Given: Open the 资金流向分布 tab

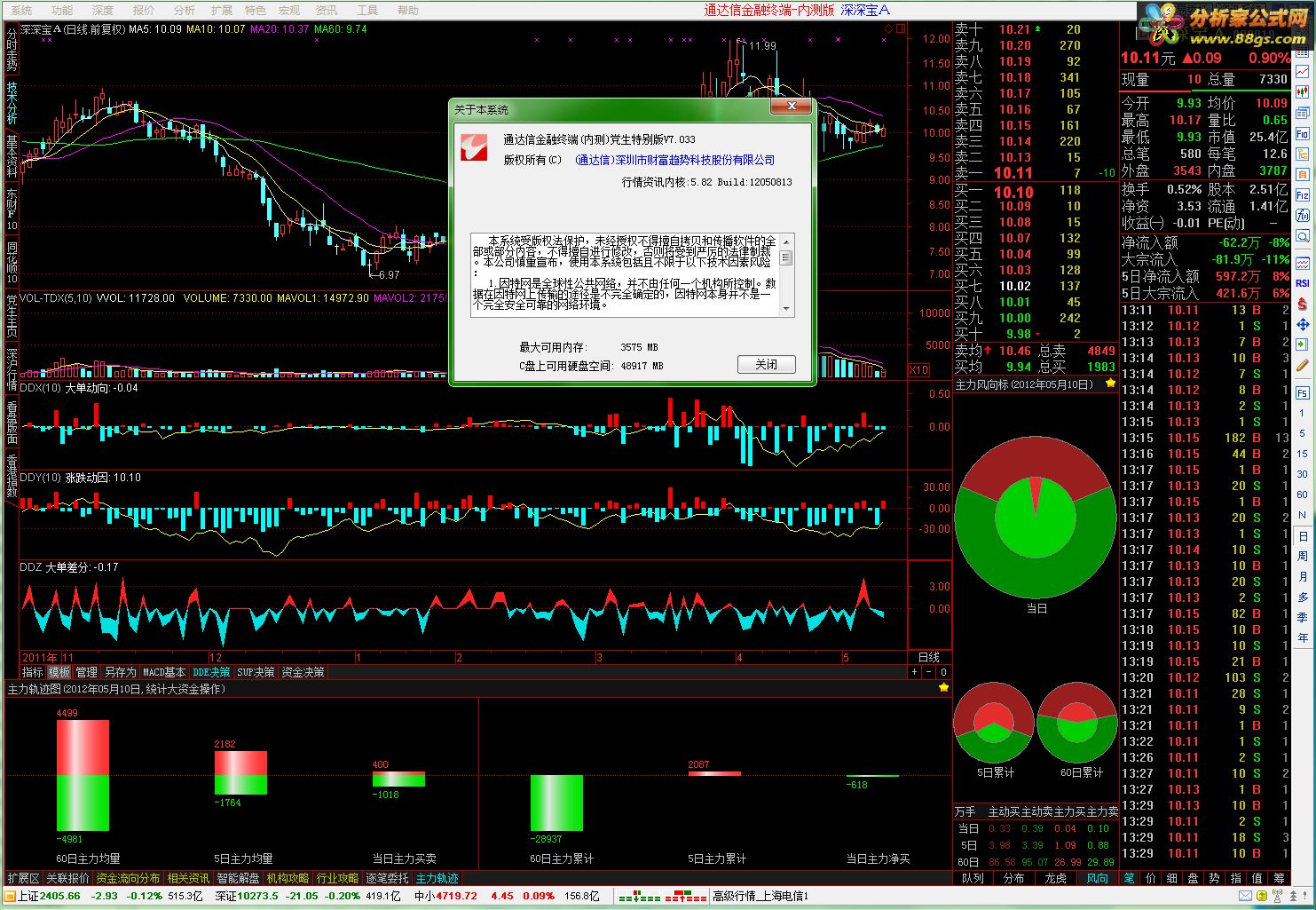Looking at the screenshot, I should point(128,878).
